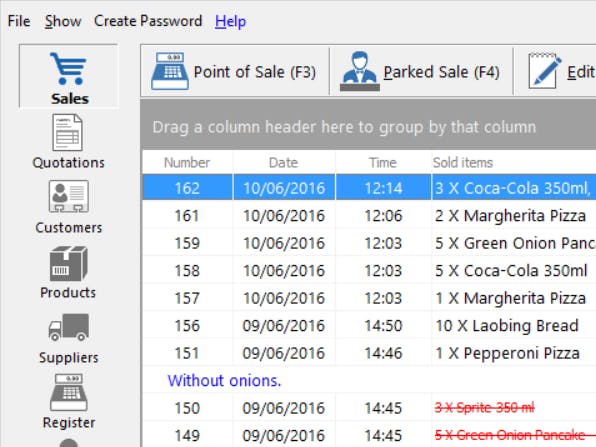
Task: Sort by the Number column header
Action: pos(187,162)
